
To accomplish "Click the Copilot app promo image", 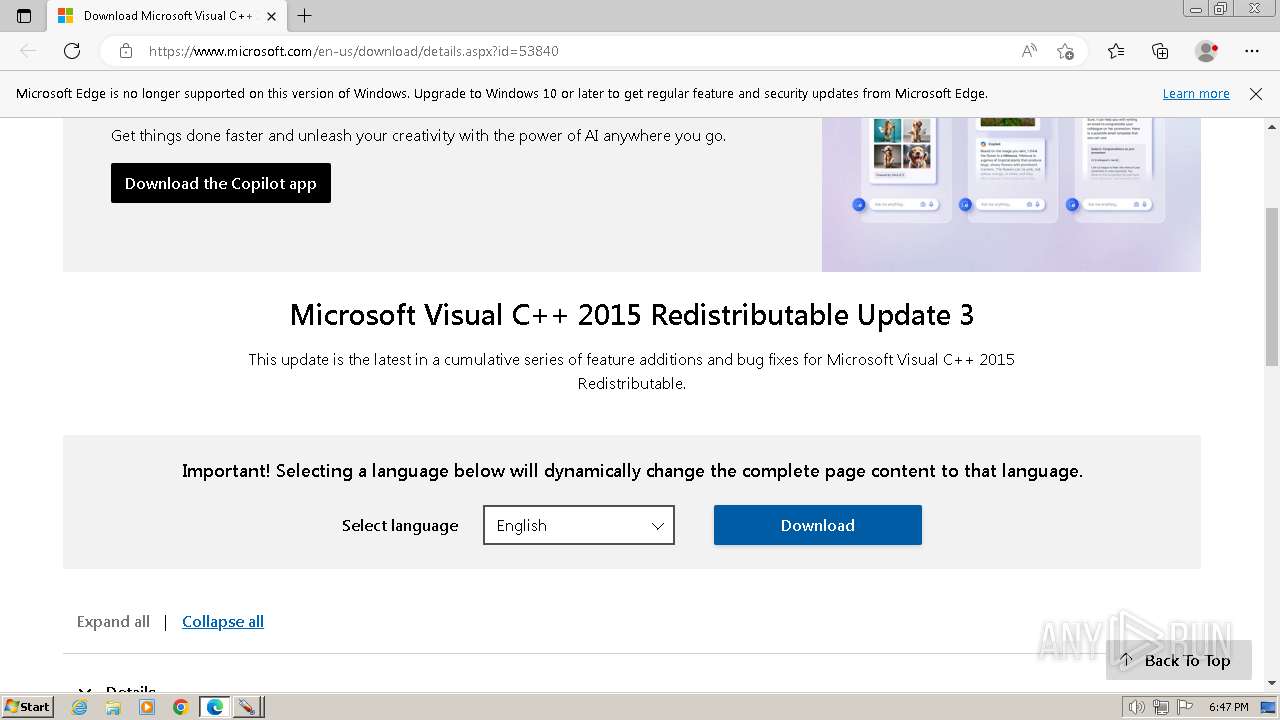I will click(1011, 195).
